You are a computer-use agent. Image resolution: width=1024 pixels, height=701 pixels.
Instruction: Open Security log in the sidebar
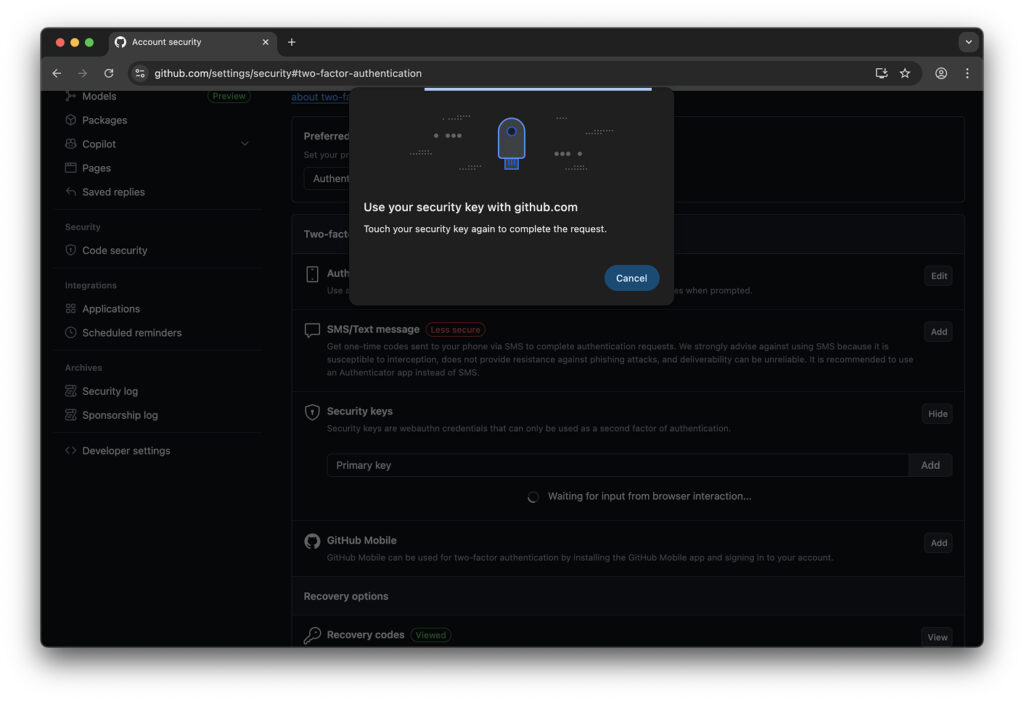click(x=110, y=391)
